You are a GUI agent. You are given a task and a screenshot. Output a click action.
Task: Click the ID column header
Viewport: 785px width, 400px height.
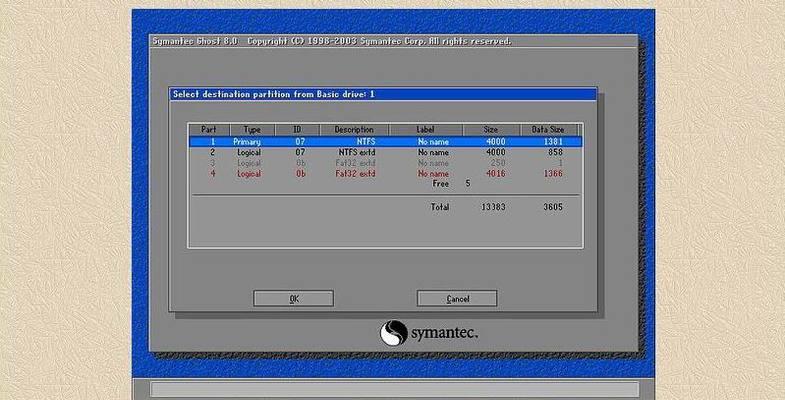(297, 130)
